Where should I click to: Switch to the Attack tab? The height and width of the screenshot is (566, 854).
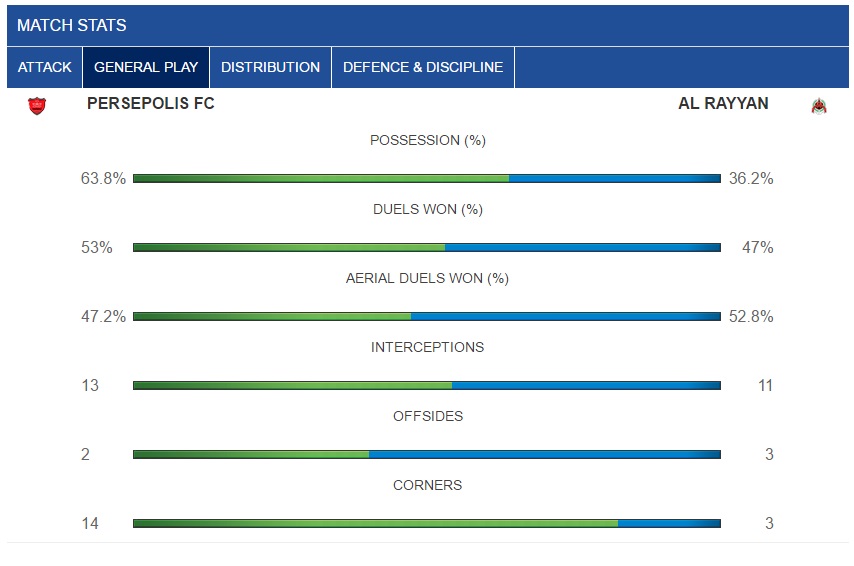(x=45, y=67)
